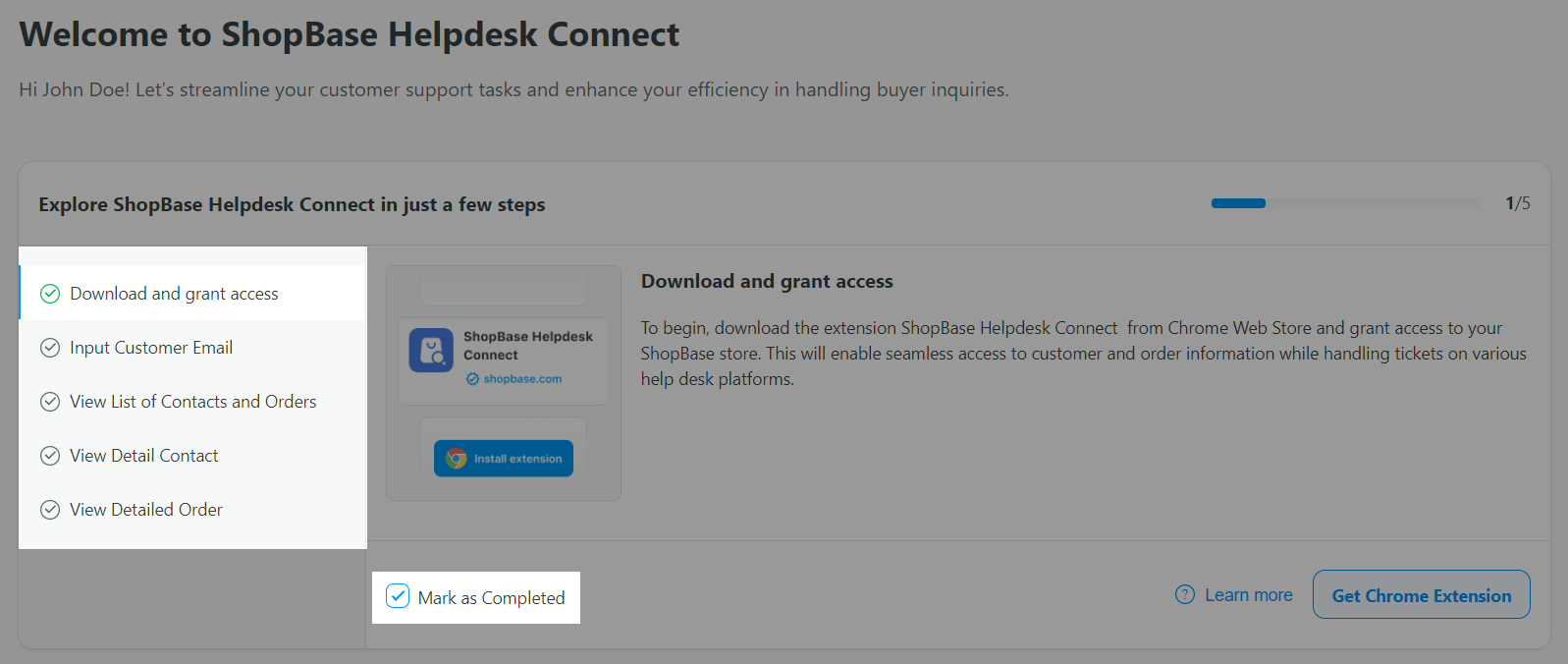The width and height of the screenshot is (1568, 664).
Task: Click the check circle icon beside Input Customer Email
Action: pyautogui.click(x=50, y=348)
